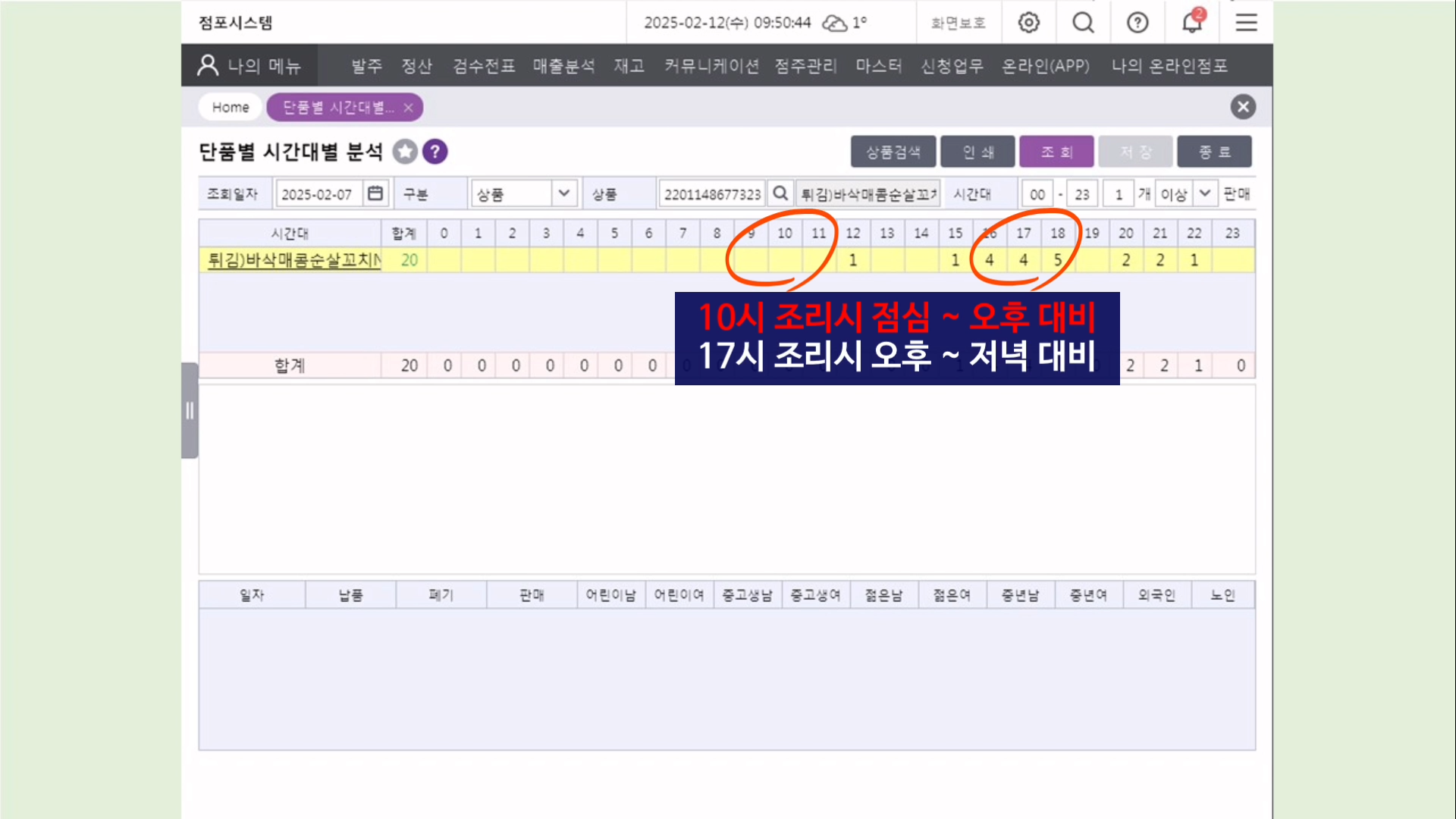
Task: Click the purple help icon beside title
Action: tap(435, 152)
